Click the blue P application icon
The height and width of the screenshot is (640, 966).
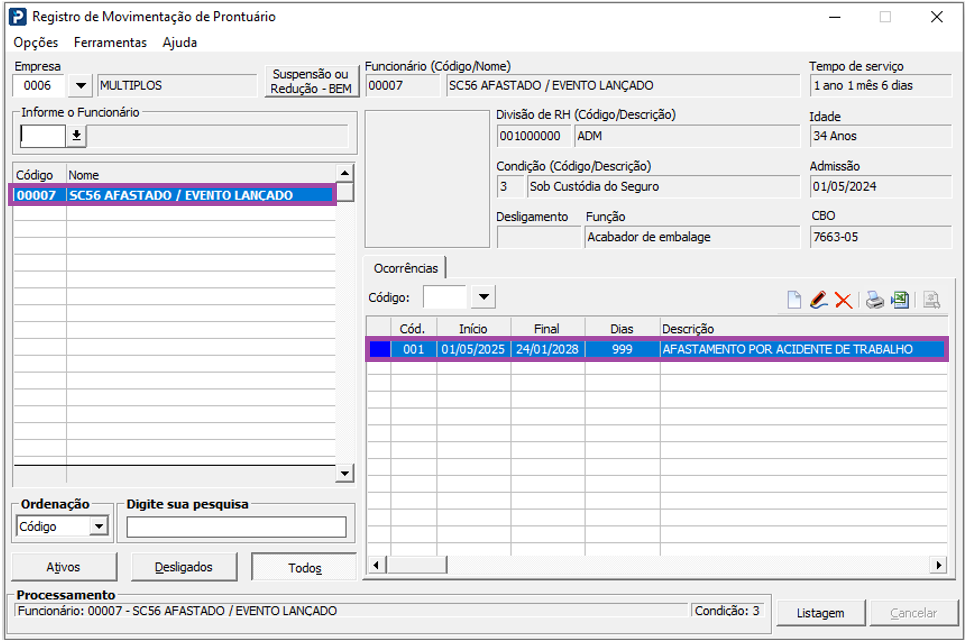pyautogui.click(x=17, y=17)
